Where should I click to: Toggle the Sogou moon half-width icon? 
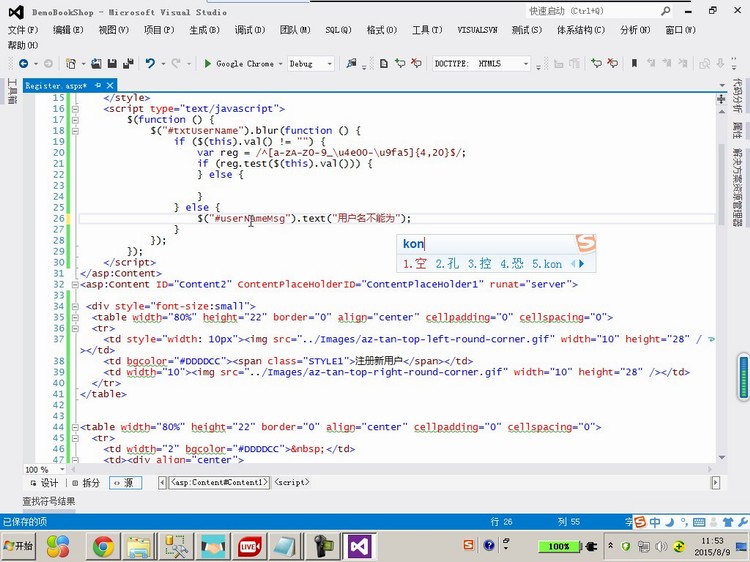coord(670,522)
